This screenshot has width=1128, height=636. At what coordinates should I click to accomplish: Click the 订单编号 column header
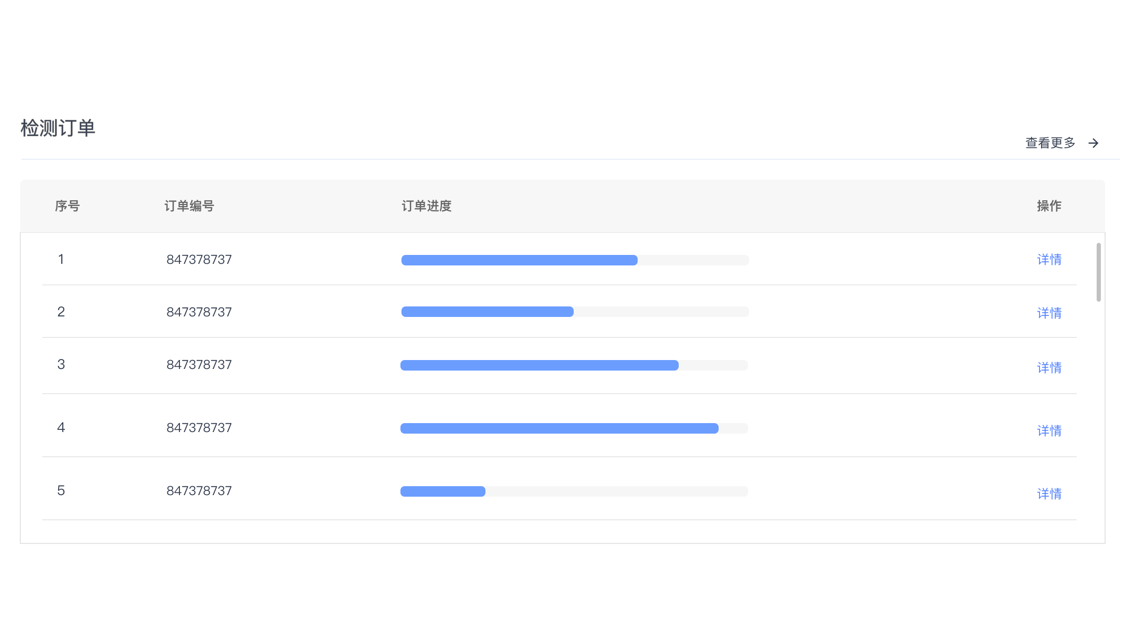[189, 206]
